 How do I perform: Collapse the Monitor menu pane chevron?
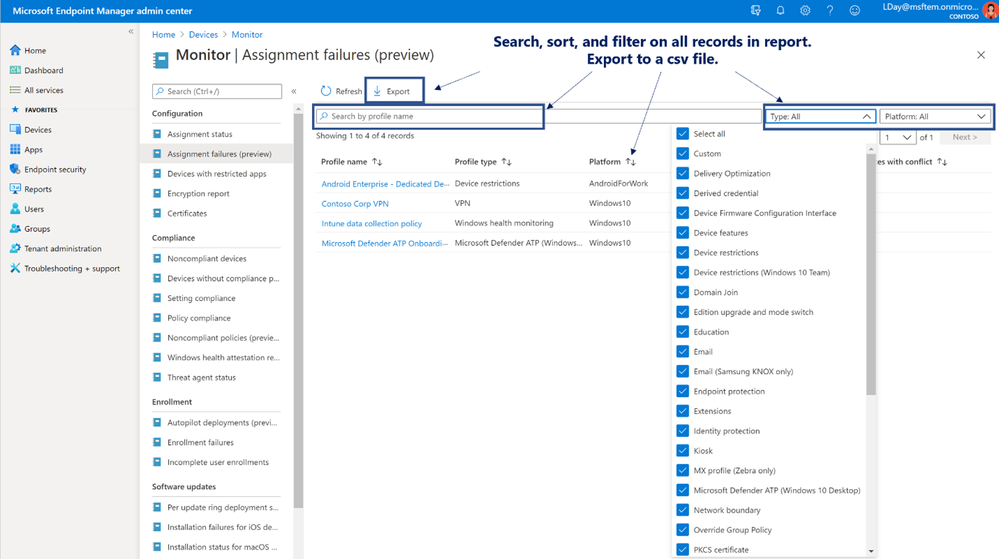tap(294, 91)
